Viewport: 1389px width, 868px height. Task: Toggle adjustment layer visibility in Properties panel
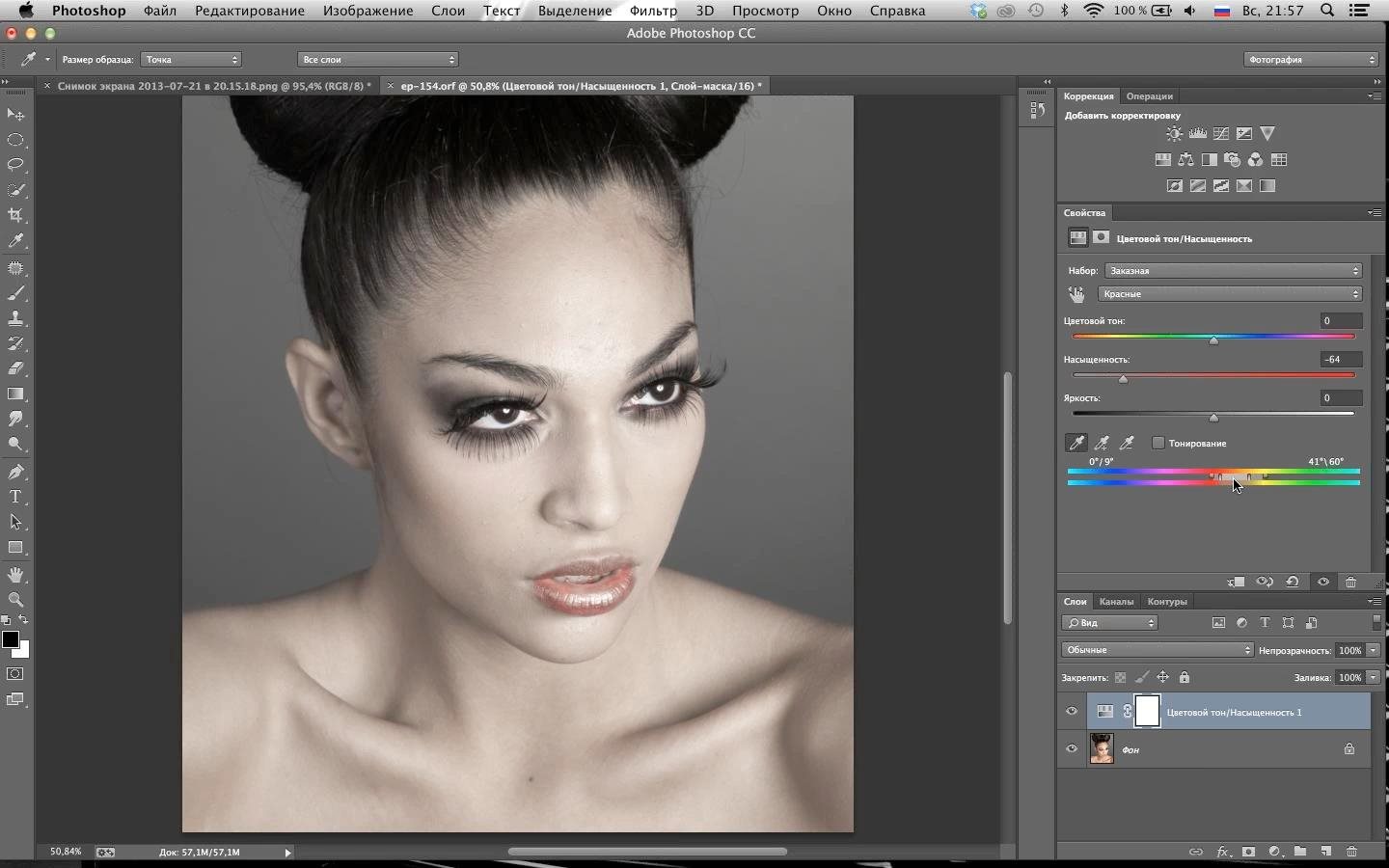[x=1323, y=583]
